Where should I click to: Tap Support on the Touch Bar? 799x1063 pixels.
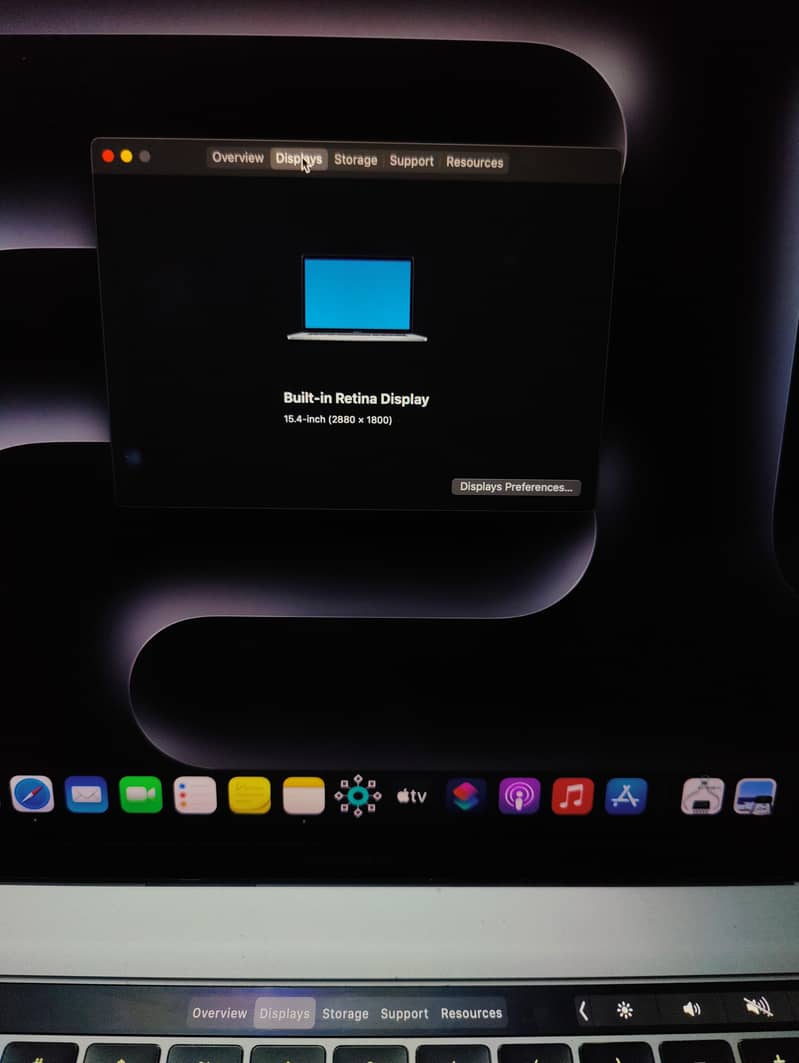pyautogui.click(x=405, y=1014)
